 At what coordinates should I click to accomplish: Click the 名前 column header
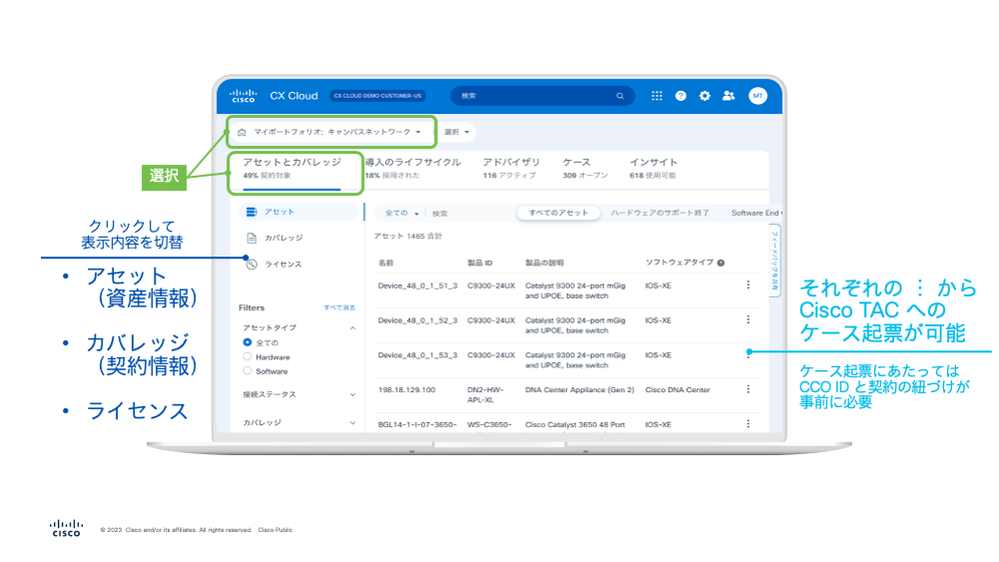click(385, 263)
